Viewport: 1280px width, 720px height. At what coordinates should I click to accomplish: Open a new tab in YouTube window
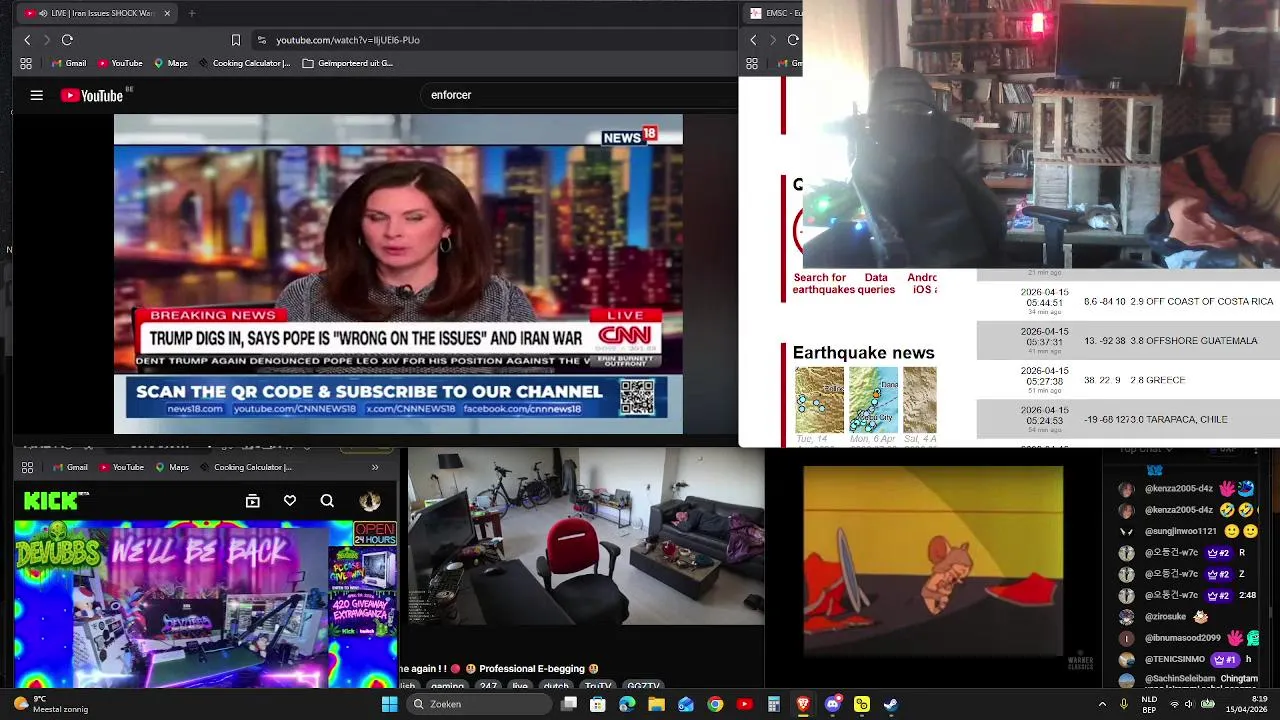(x=192, y=13)
